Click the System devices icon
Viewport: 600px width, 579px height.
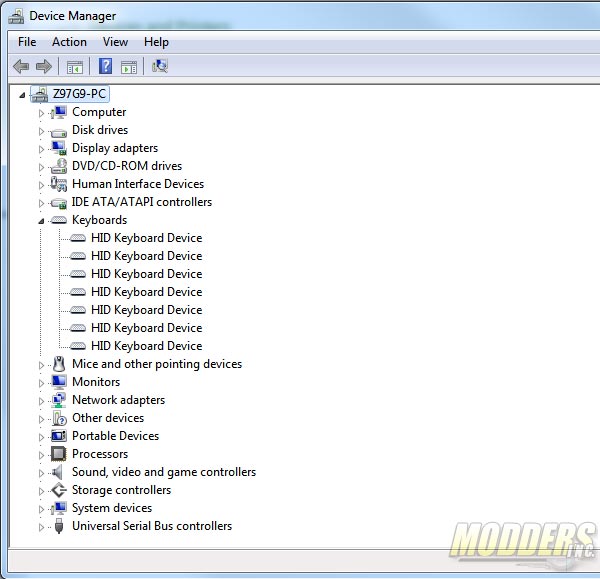pyautogui.click(x=59, y=508)
